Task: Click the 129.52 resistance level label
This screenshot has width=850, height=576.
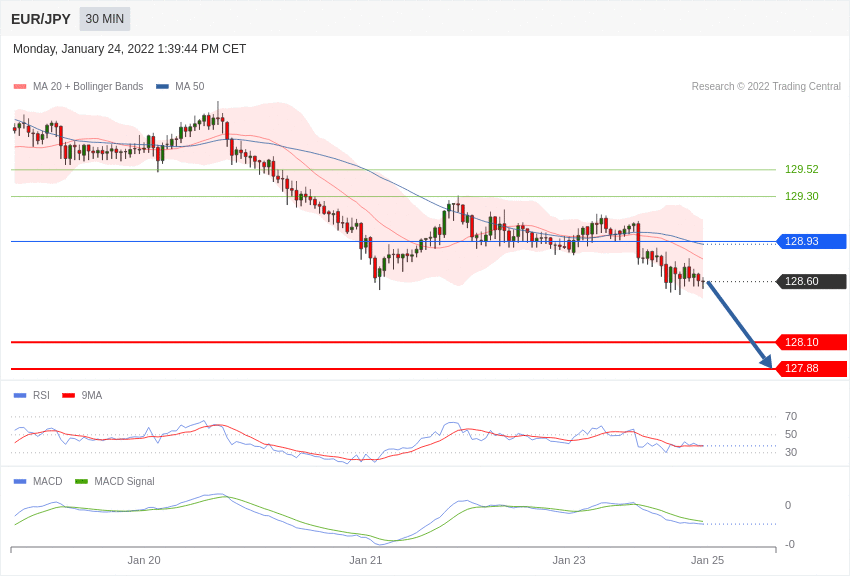Action: coord(801,169)
